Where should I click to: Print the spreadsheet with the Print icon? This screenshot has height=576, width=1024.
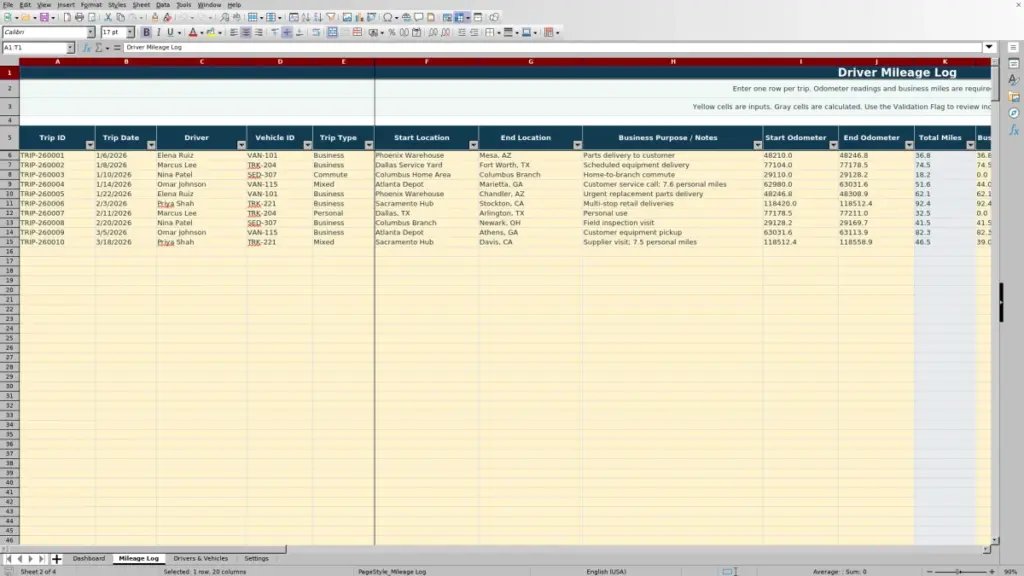[x=79, y=18]
